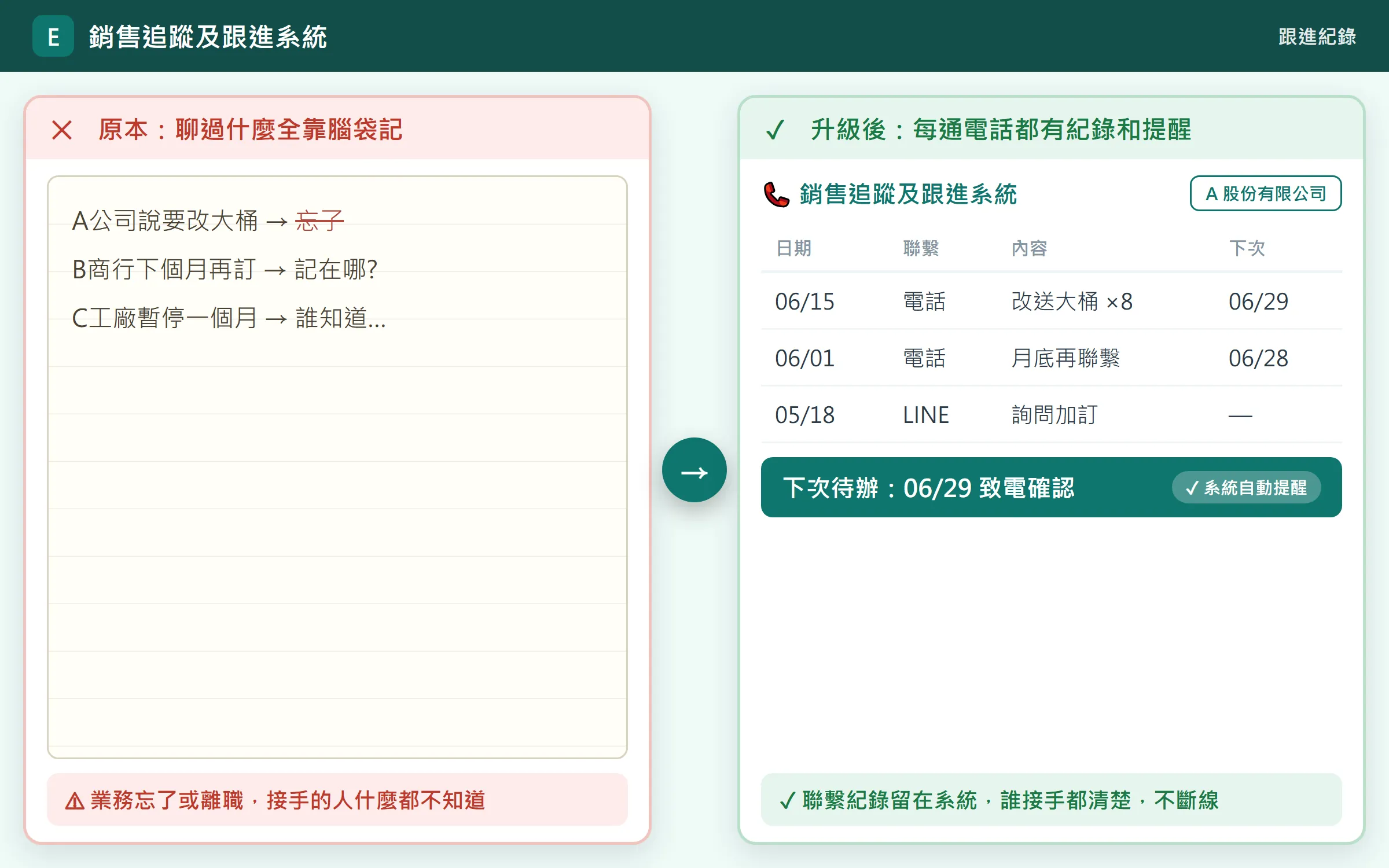Click the 下次待辦:06/29 致電確認 banner
This screenshot has width=1389, height=868.
tap(1051, 487)
